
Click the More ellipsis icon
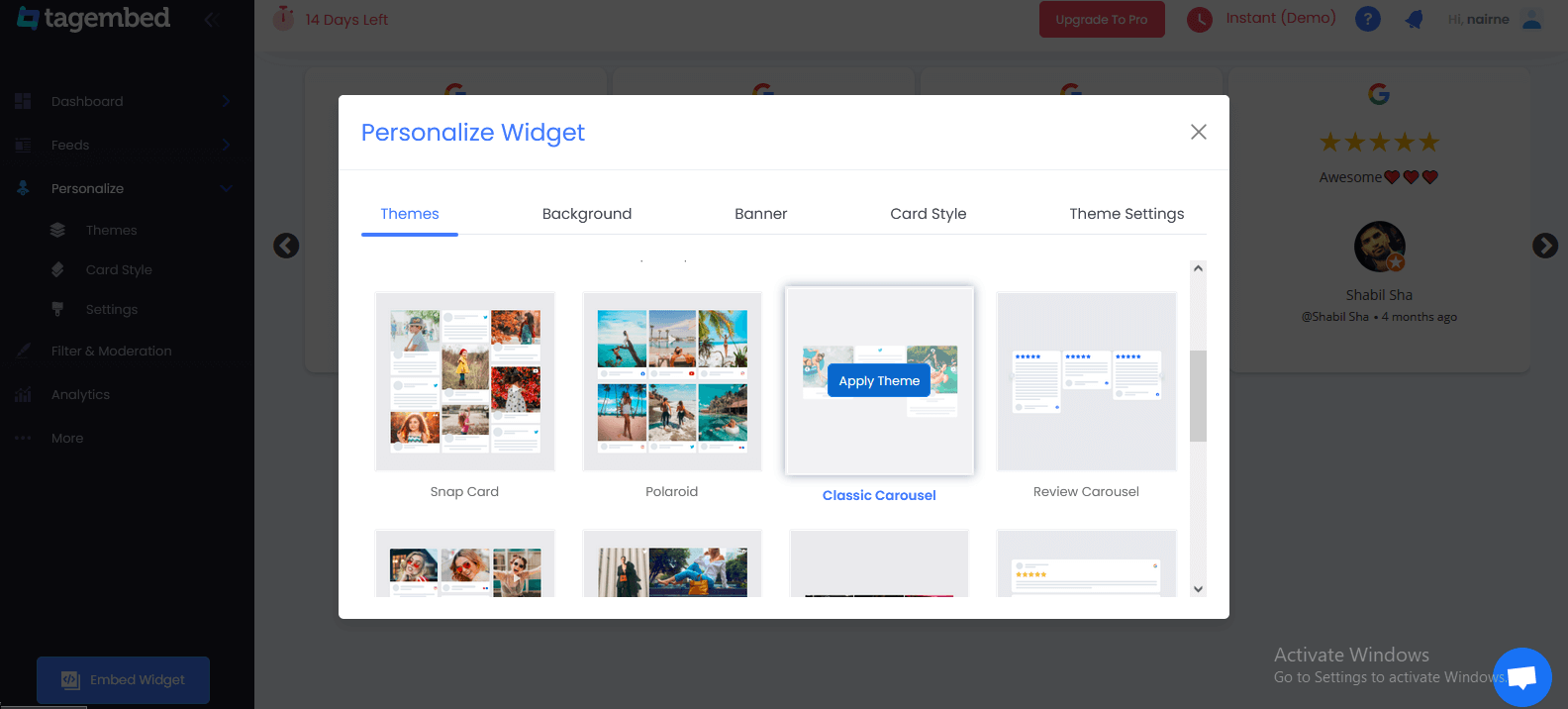(23, 438)
